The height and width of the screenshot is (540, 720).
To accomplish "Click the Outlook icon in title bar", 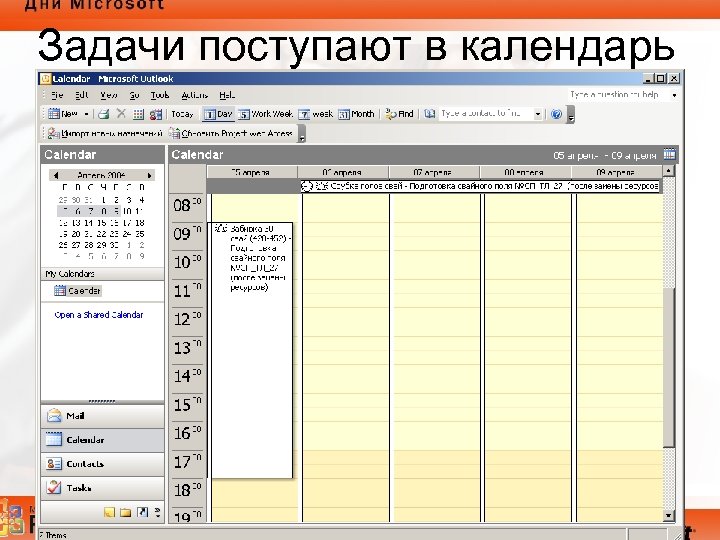I will (x=45, y=79).
